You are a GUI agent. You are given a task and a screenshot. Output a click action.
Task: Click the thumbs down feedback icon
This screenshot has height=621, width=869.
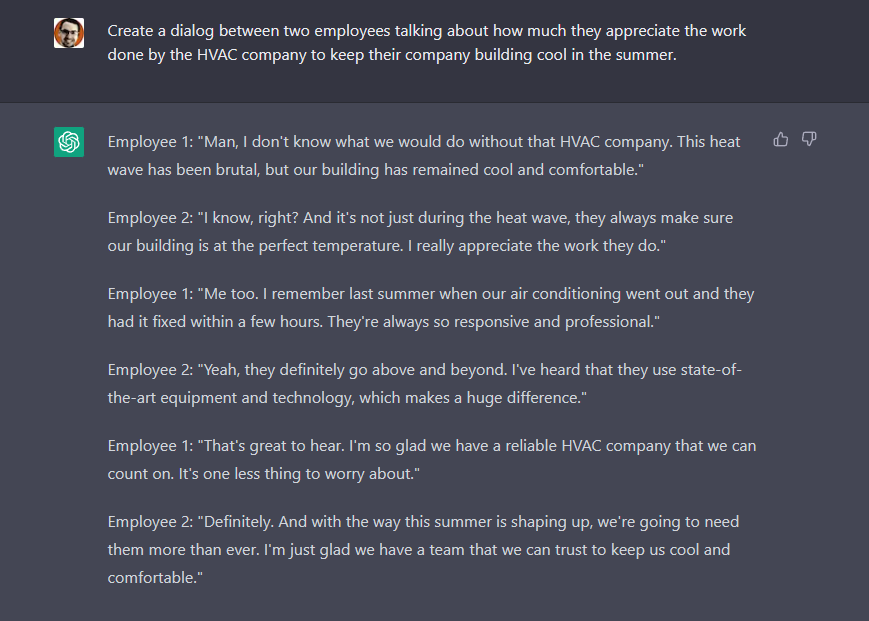[809, 139]
